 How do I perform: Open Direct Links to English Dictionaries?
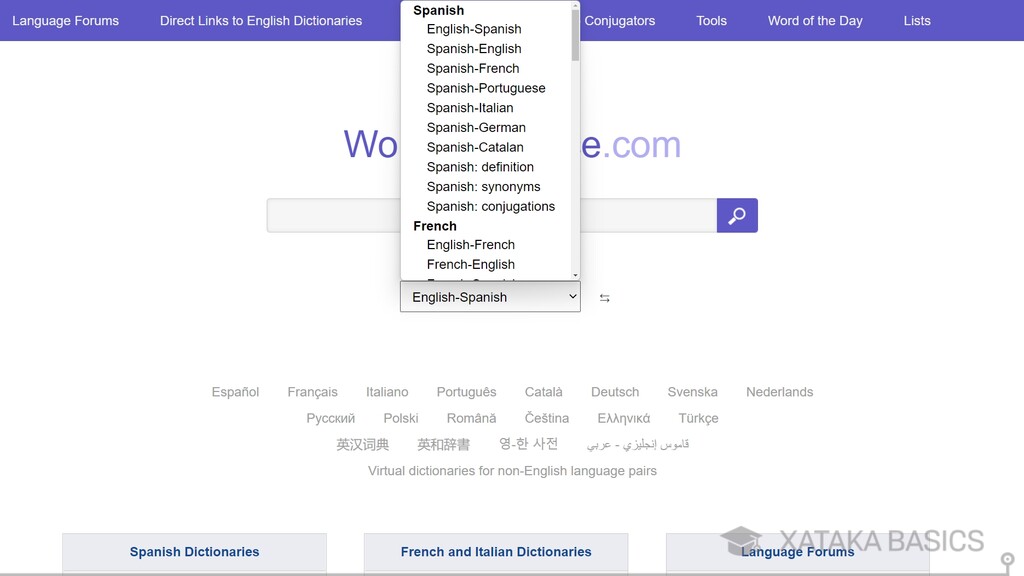point(260,20)
